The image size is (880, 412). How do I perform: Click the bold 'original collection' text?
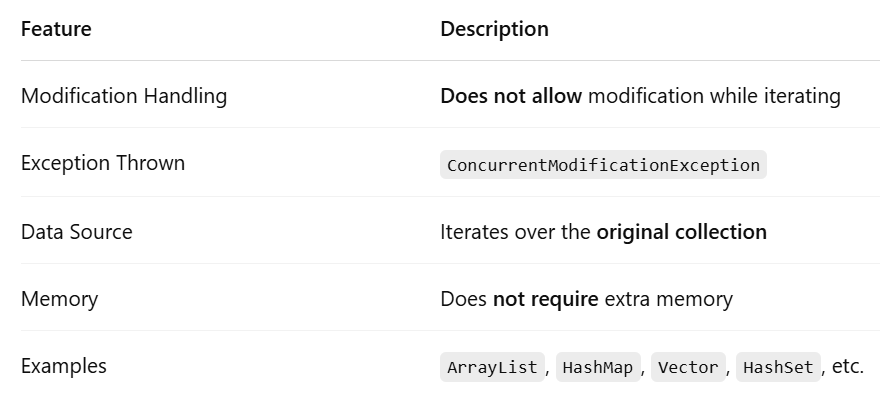click(x=681, y=232)
